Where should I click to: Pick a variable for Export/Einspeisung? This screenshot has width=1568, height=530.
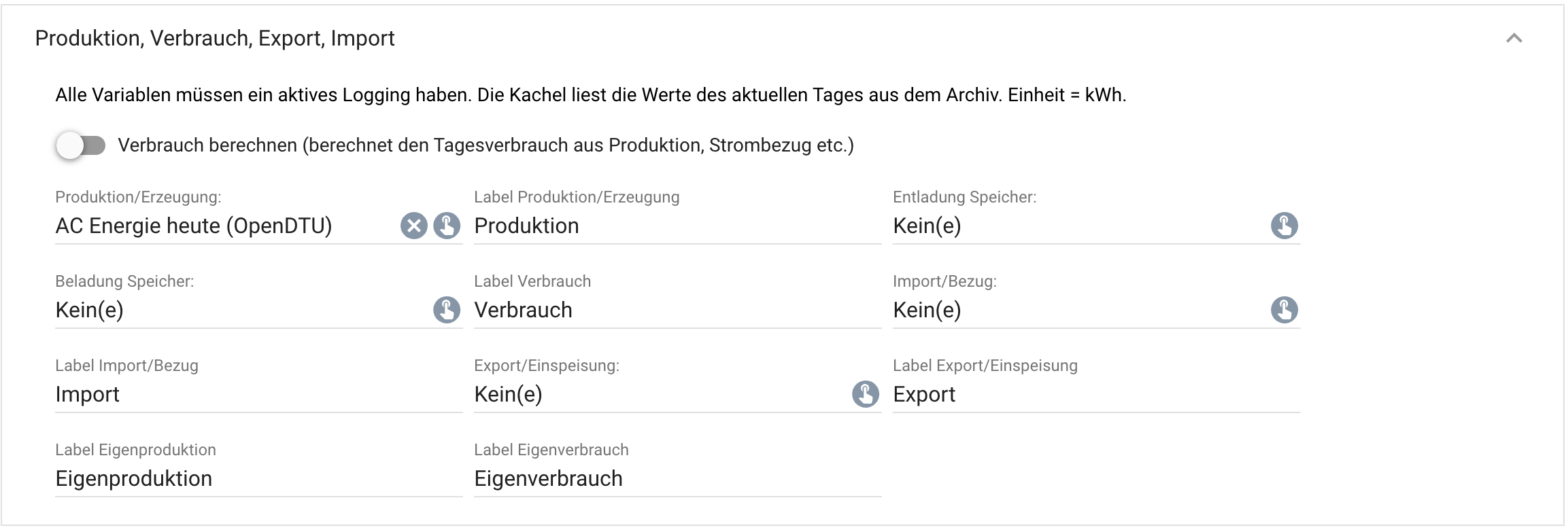(x=866, y=394)
